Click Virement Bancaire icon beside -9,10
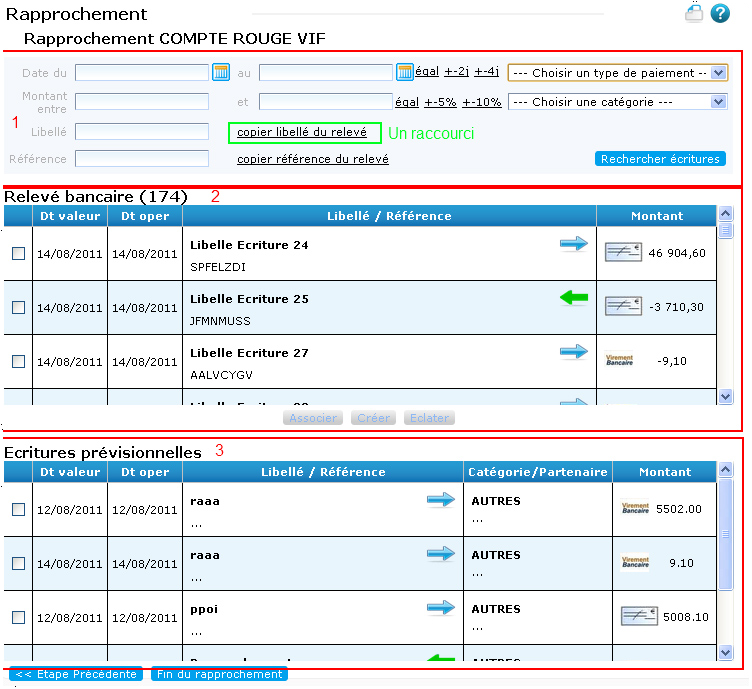 619,360
